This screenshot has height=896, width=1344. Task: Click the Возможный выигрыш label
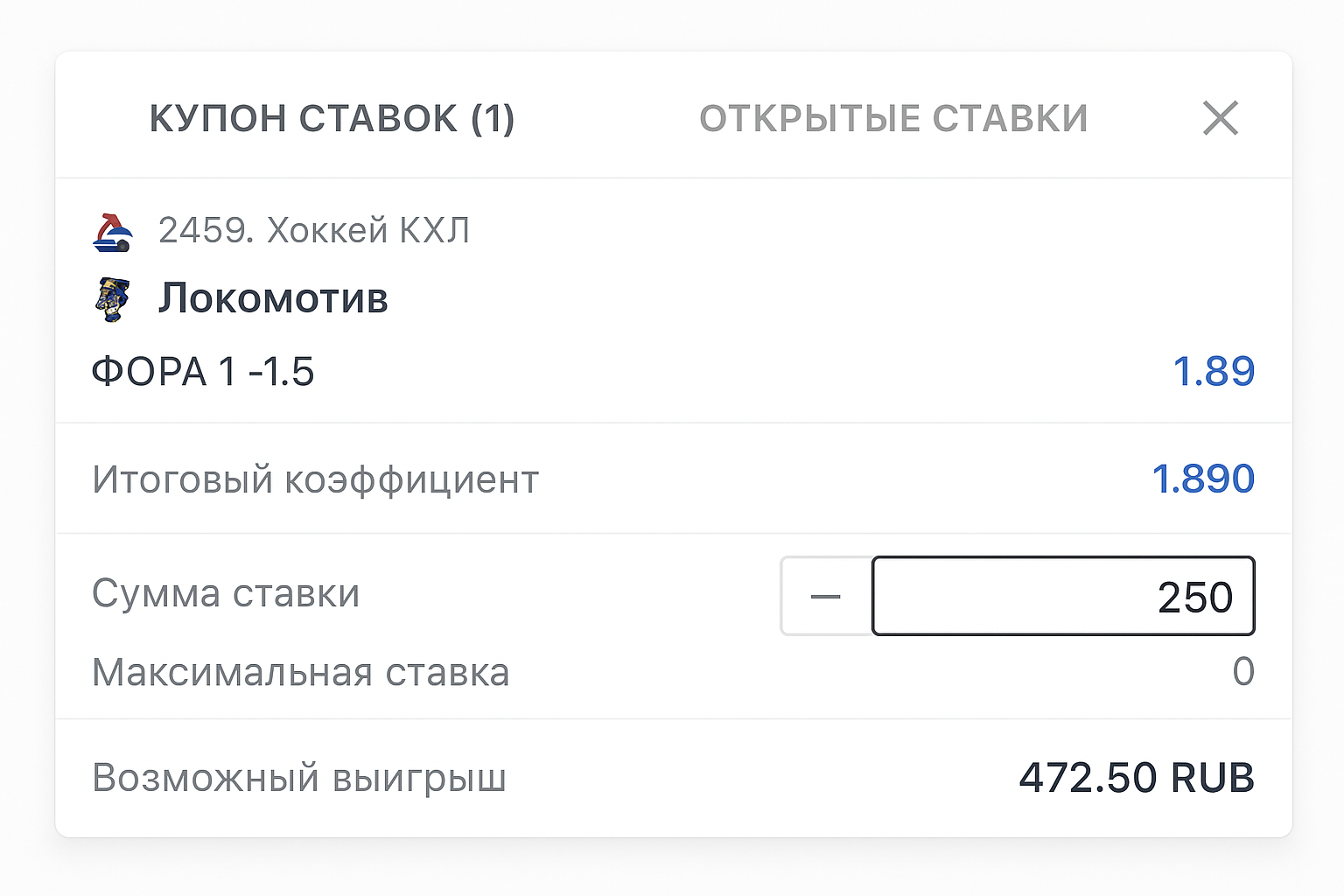click(x=299, y=778)
